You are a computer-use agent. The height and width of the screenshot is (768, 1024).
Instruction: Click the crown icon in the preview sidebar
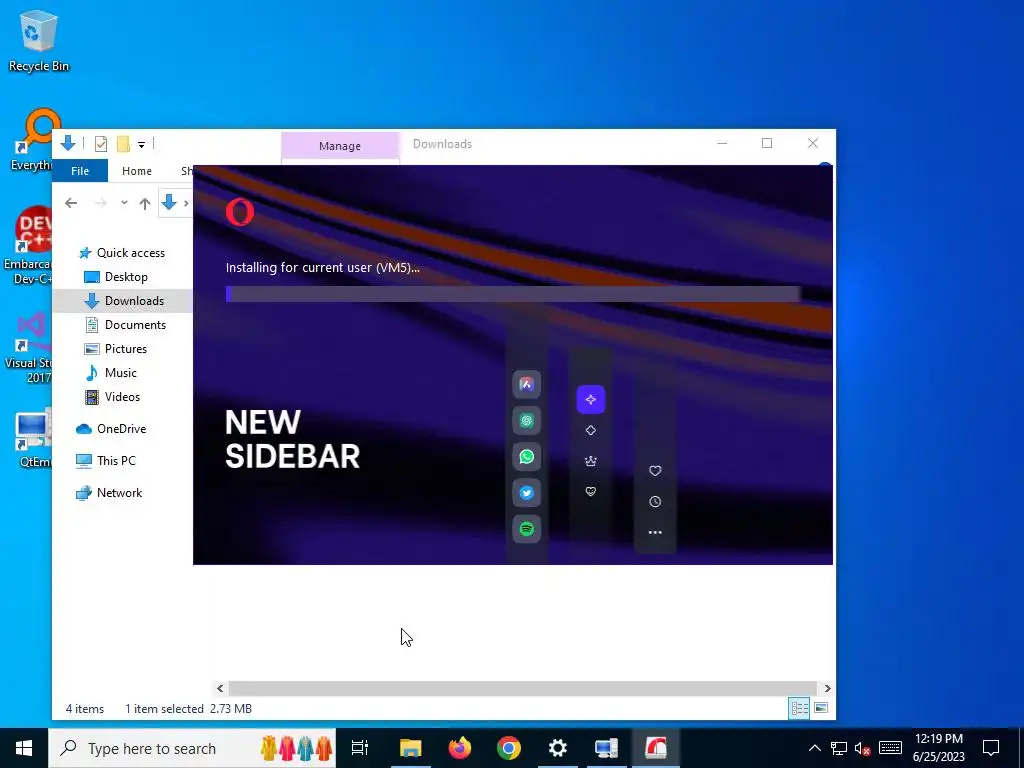point(590,461)
